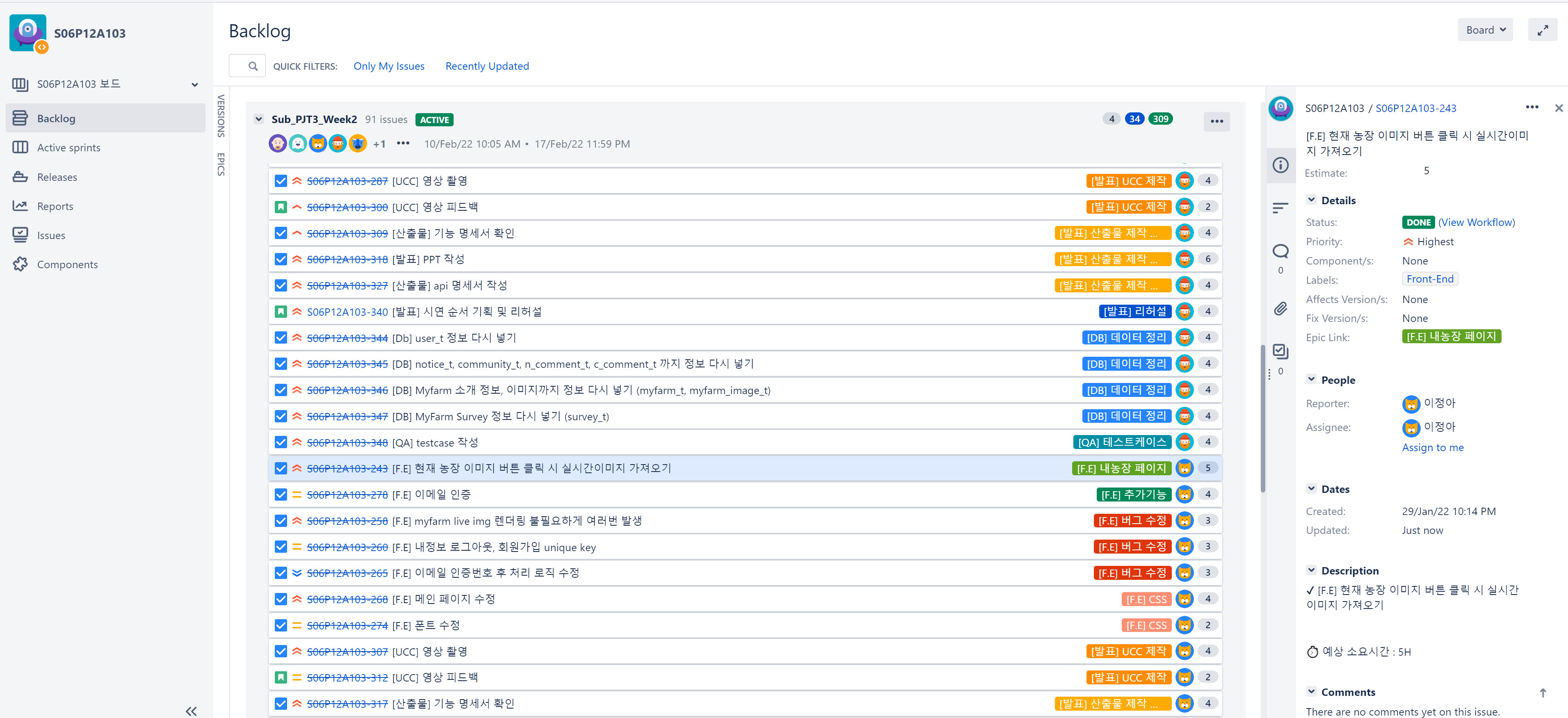Click the ACTIVE sprint status badge
Viewport: 1568px width, 718px height.
(434, 120)
